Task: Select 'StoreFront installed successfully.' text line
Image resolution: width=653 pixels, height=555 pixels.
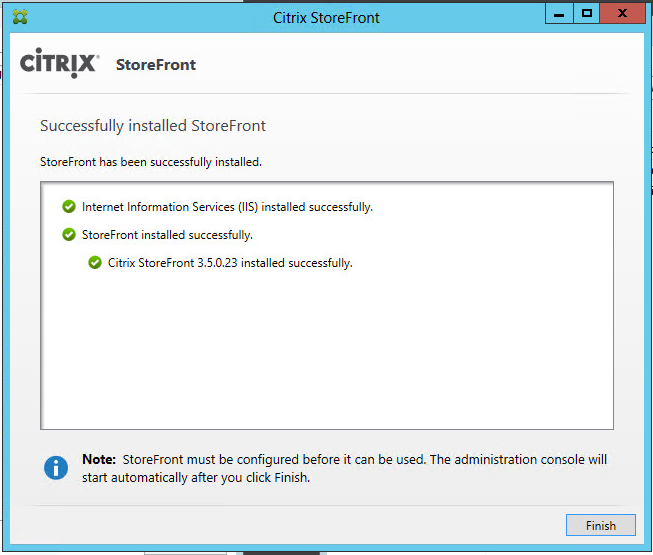Action: (x=167, y=235)
